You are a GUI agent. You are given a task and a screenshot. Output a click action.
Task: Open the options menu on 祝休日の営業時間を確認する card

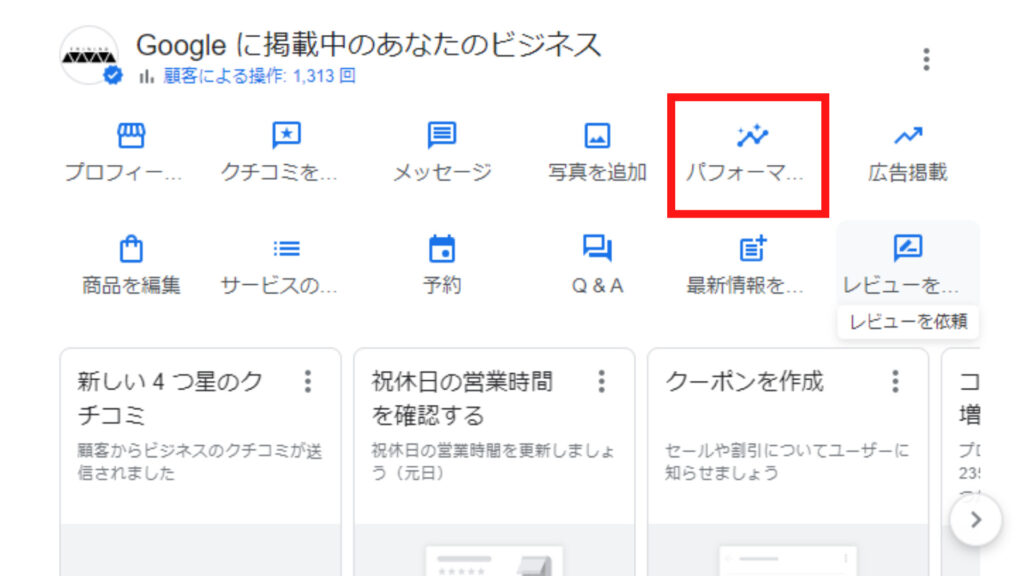601,381
